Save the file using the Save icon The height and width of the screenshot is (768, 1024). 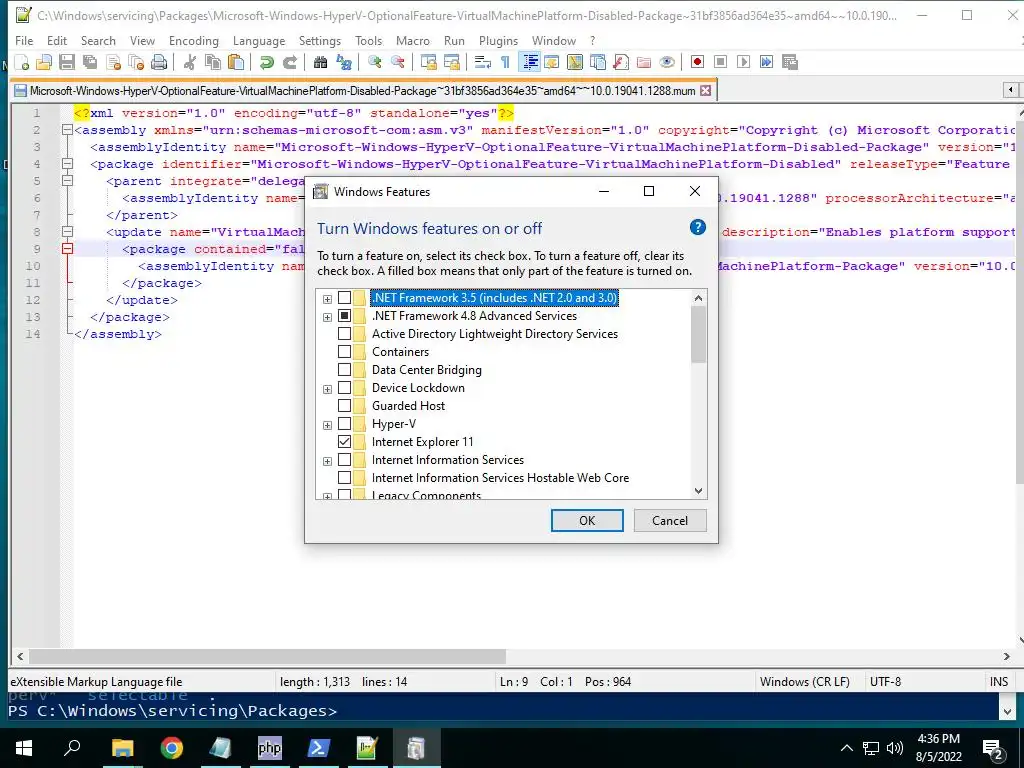67,62
